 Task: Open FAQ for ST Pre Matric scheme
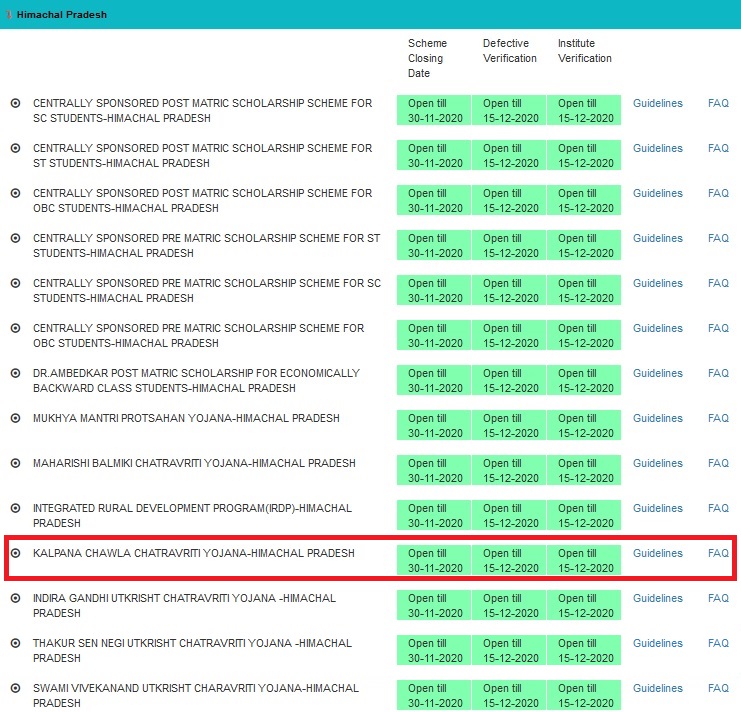[718, 238]
